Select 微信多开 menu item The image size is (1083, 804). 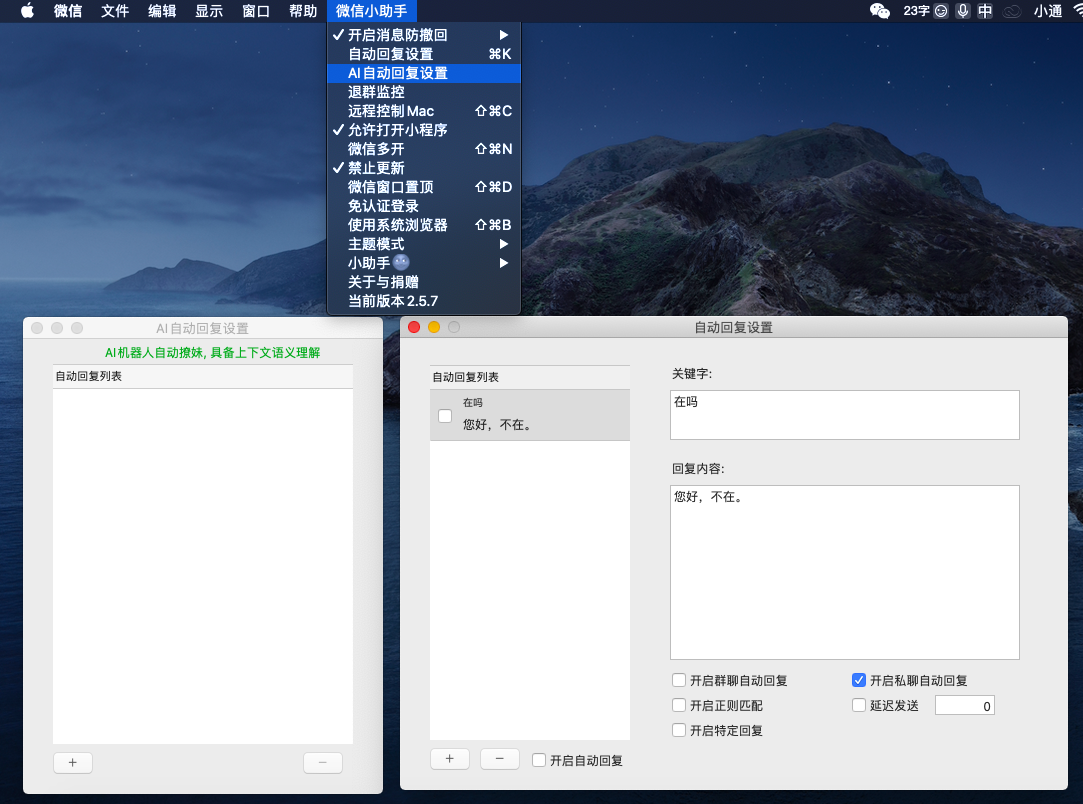tap(423, 149)
